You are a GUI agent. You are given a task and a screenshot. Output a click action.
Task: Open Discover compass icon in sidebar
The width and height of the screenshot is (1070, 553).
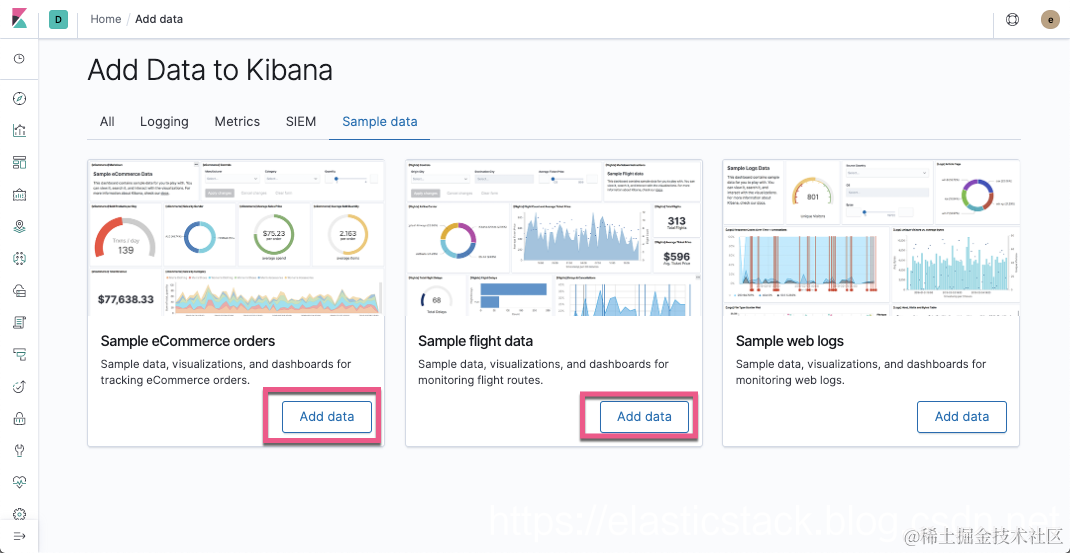19,98
